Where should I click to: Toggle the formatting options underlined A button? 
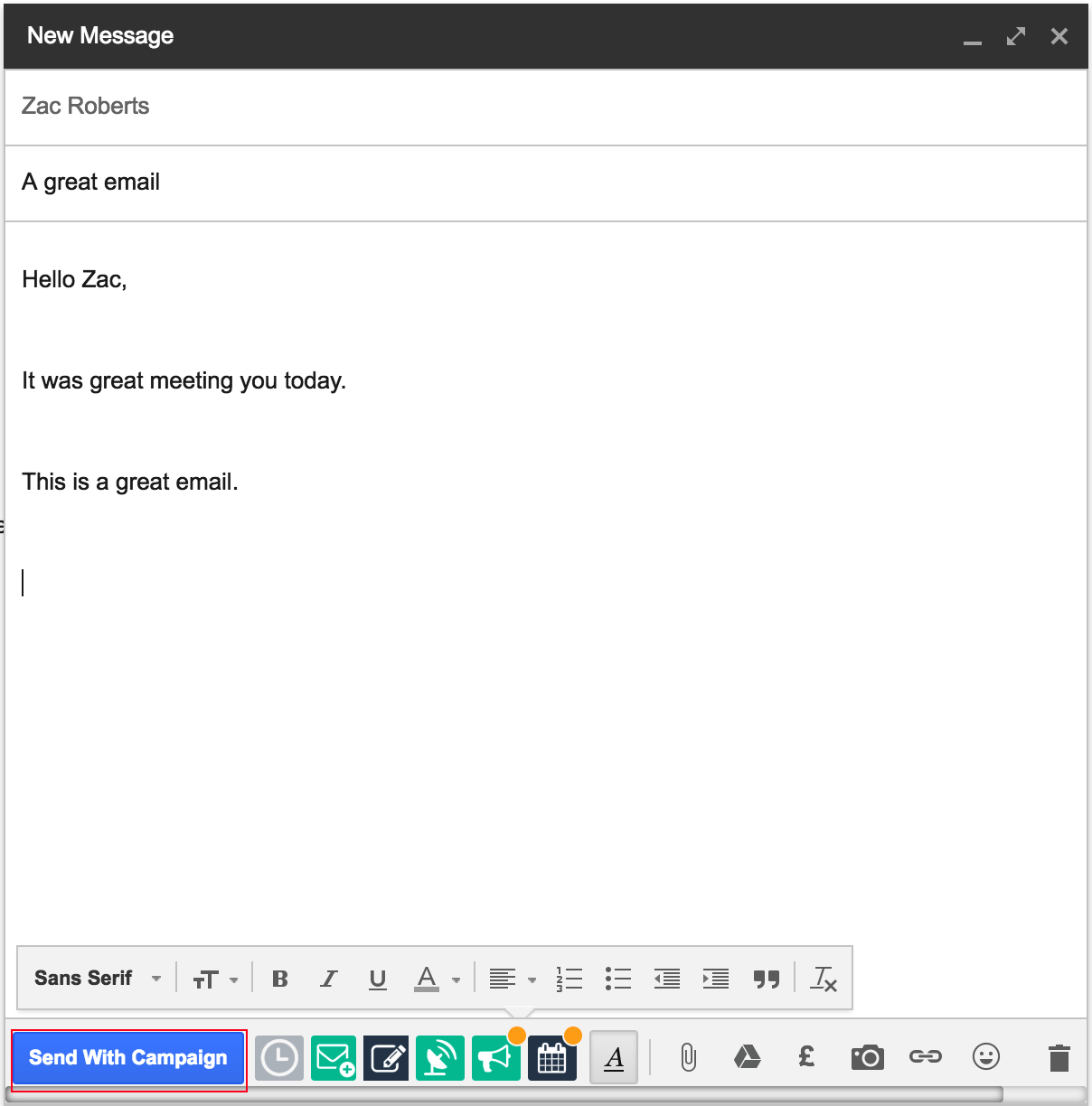[614, 1057]
